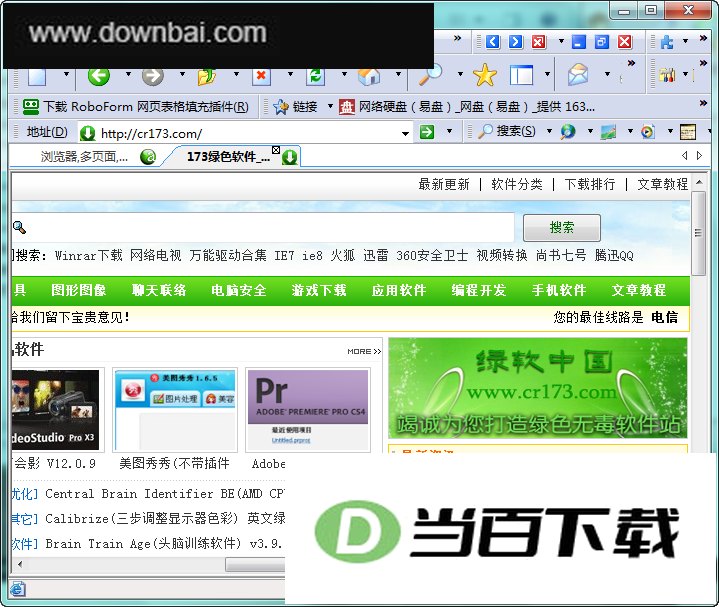Expand the dropdown next to 搜索(S)
The width and height of the screenshot is (719, 607).
(549, 131)
